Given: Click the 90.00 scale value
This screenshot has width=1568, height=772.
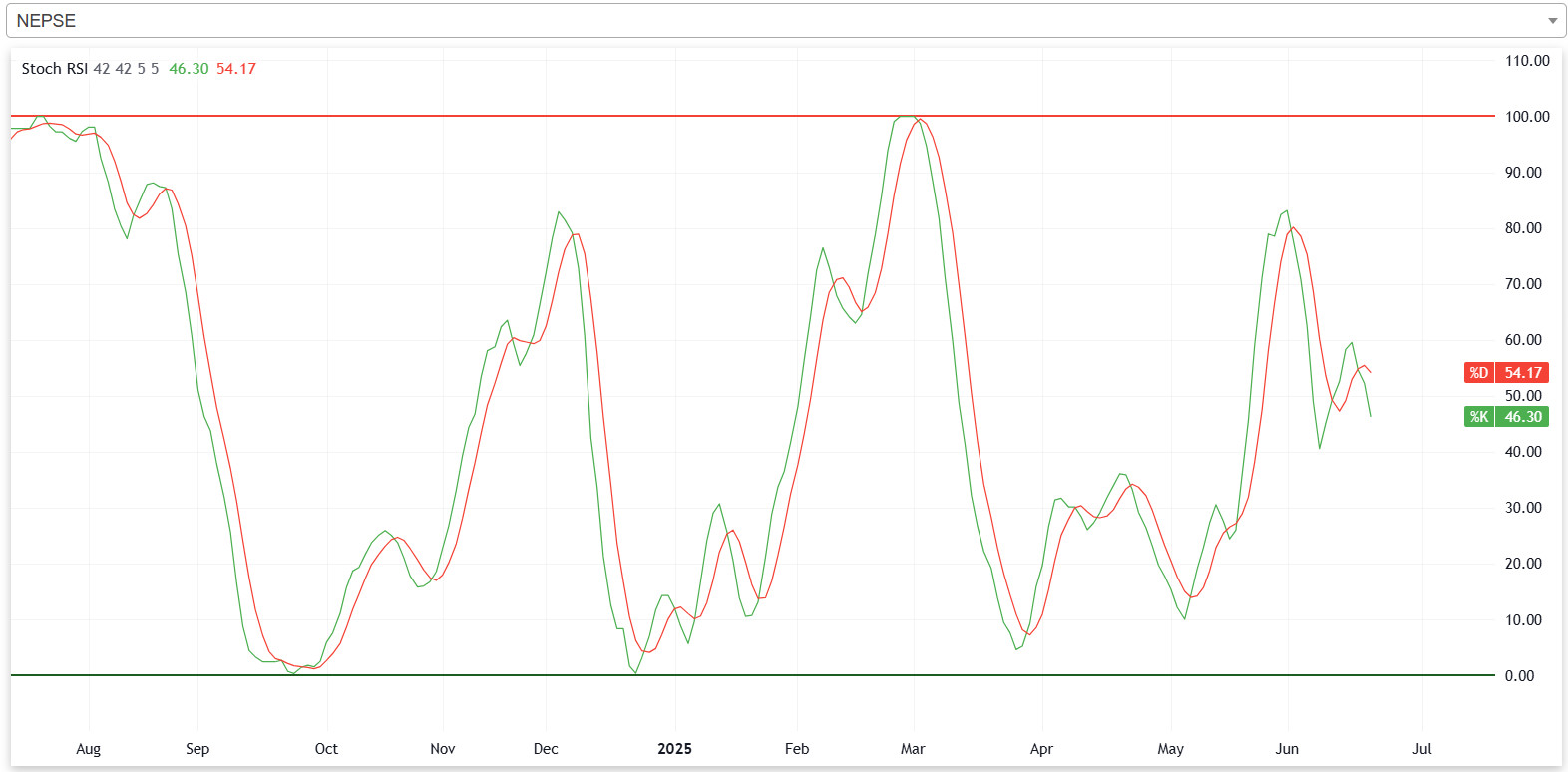Looking at the screenshot, I should coord(1523,173).
